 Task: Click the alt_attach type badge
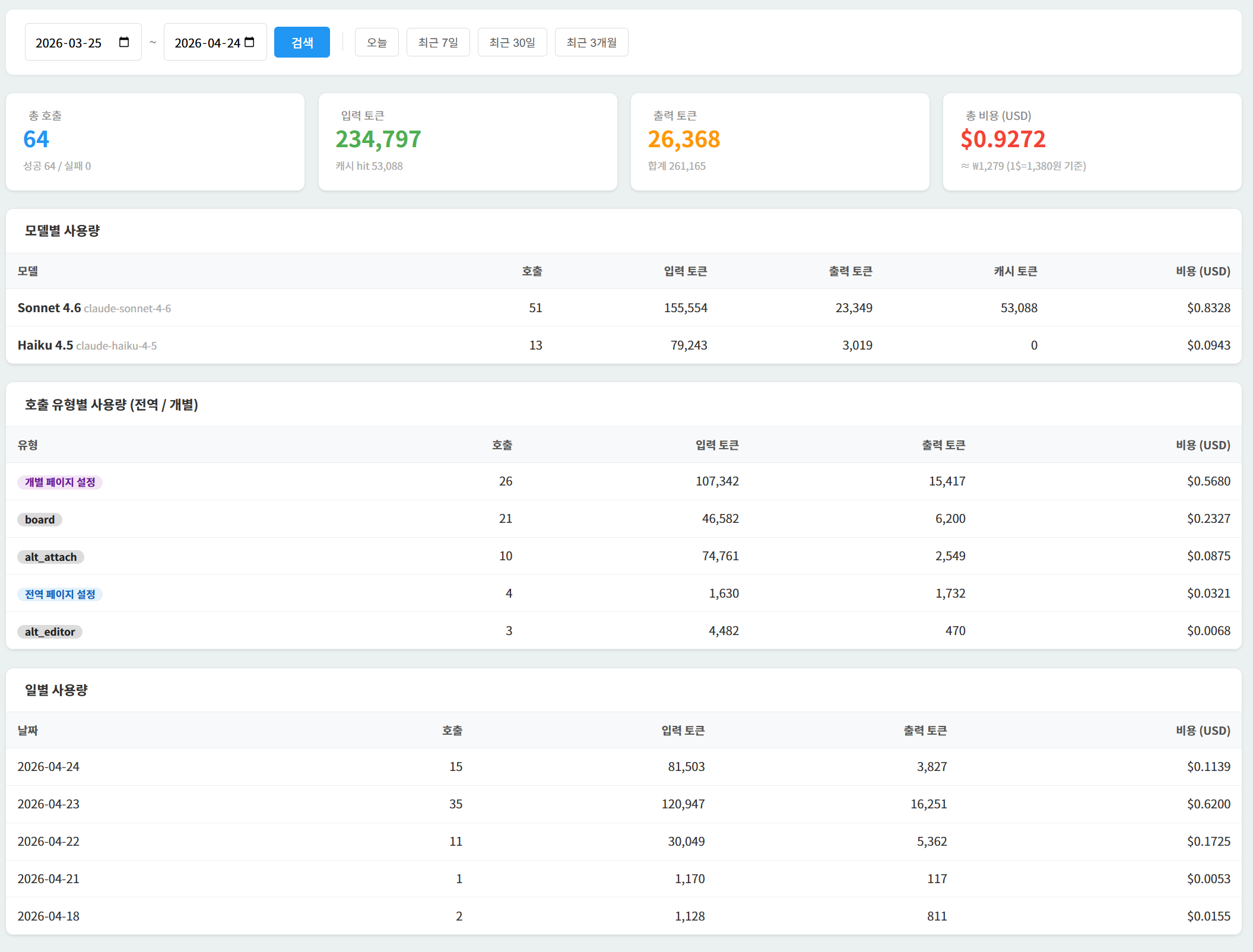pyautogui.click(x=50, y=557)
